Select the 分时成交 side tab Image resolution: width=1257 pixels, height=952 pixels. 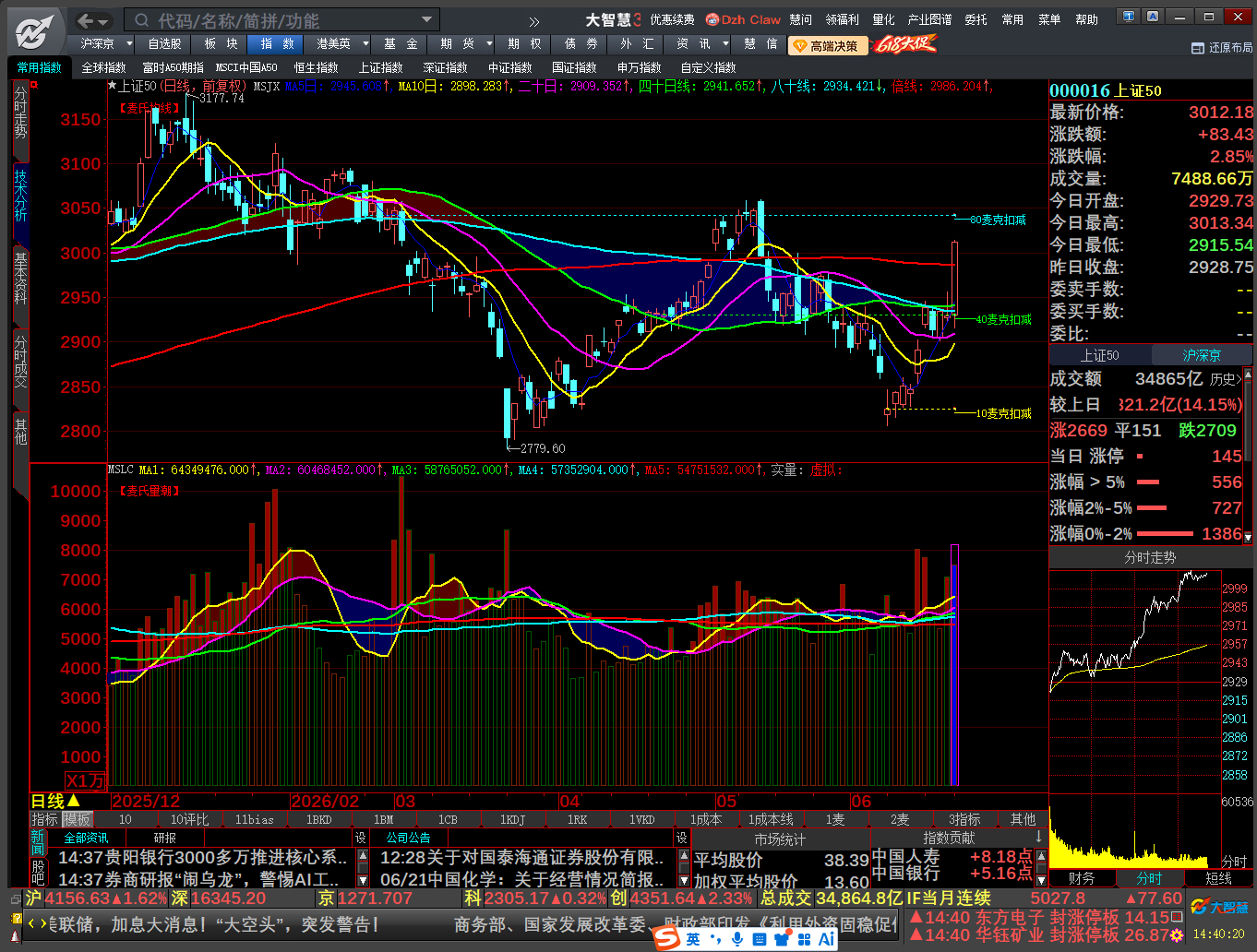coord(20,361)
